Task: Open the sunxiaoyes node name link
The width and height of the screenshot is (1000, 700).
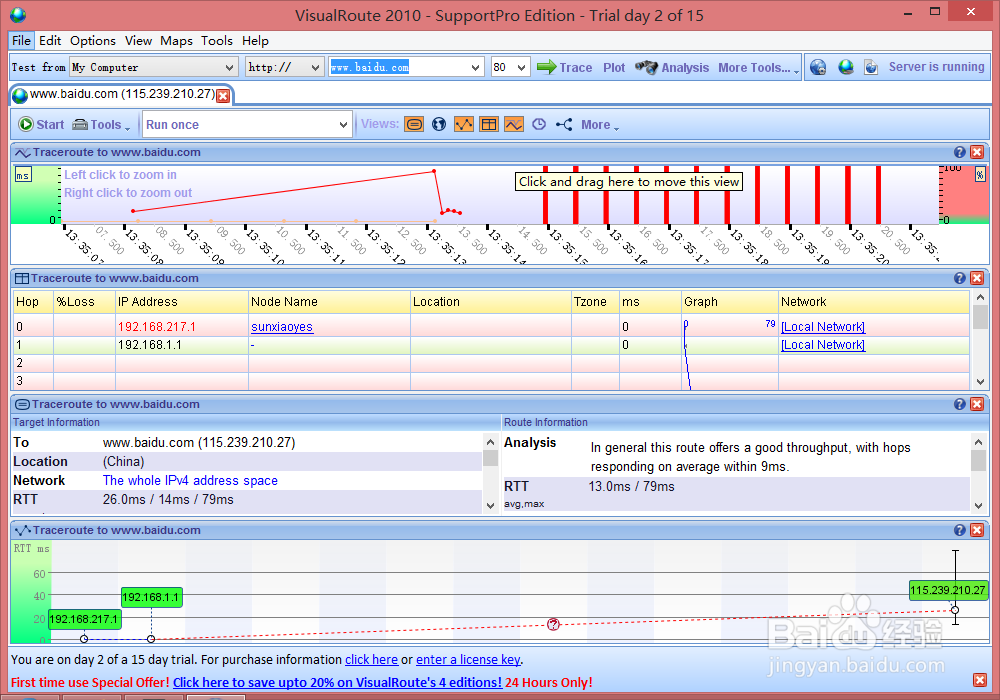Action: coord(282,326)
